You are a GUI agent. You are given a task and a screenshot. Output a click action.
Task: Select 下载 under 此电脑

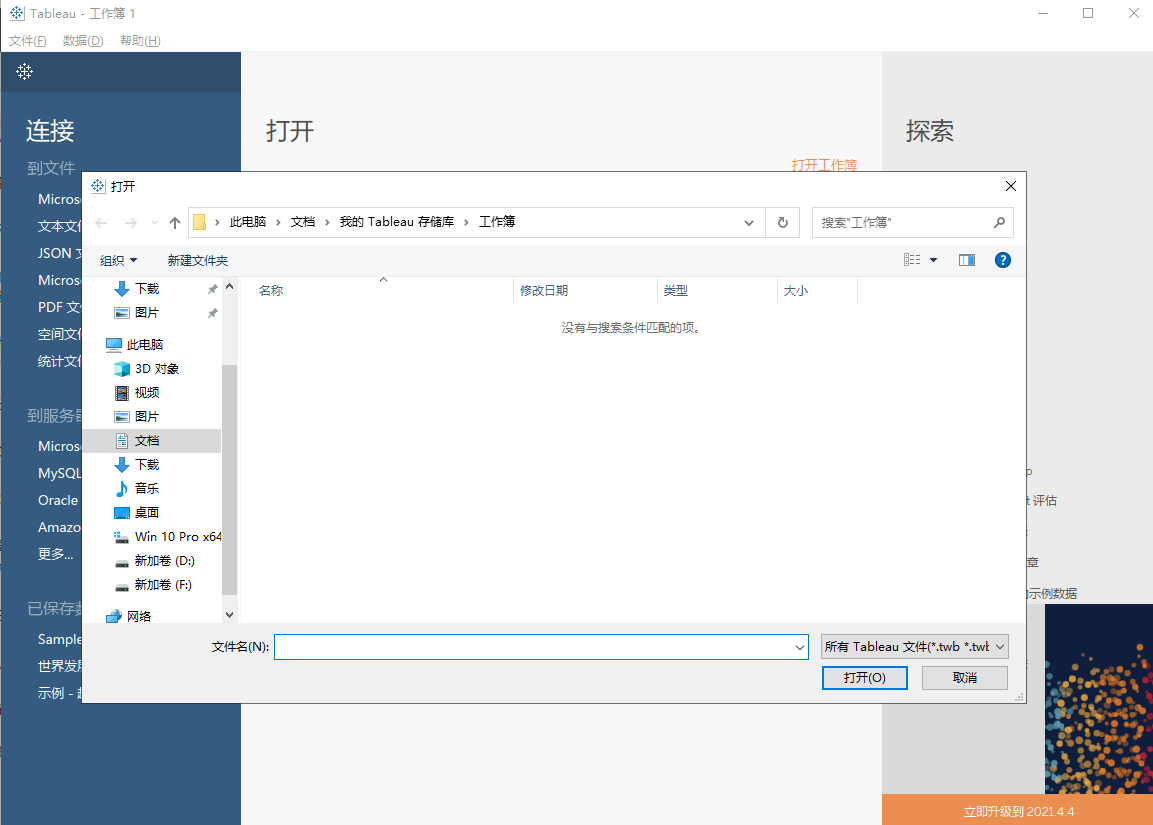(146, 465)
